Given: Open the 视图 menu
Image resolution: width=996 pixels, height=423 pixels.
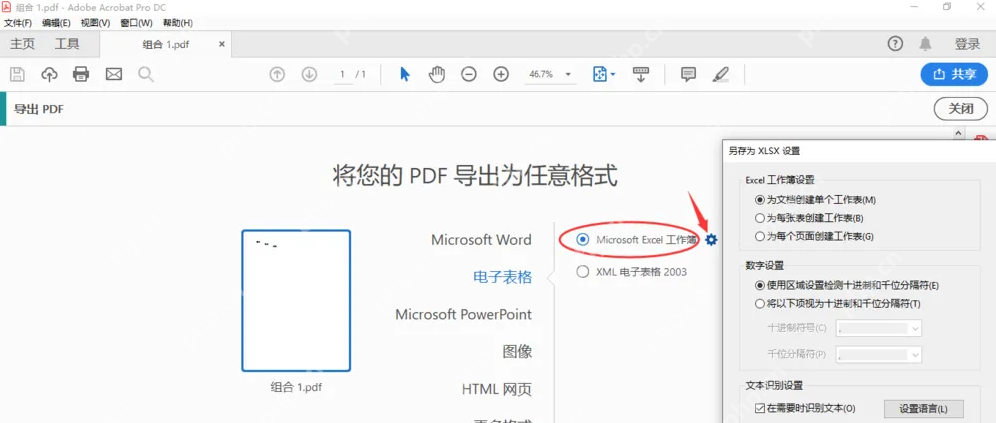Looking at the screenshot, I should pyautogui.click(x=95, y=23).
